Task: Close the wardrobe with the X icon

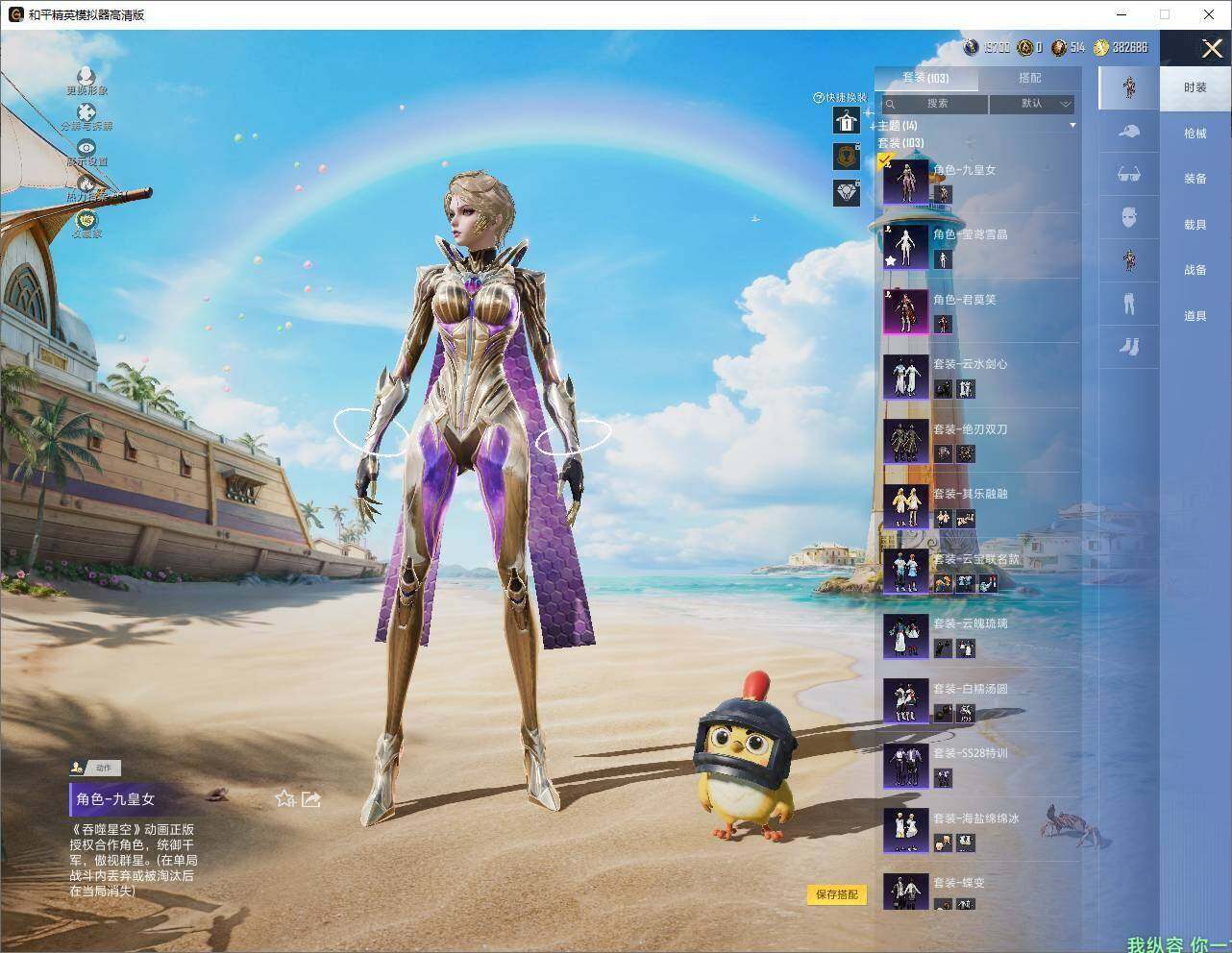Action: tap(1212, 48)
